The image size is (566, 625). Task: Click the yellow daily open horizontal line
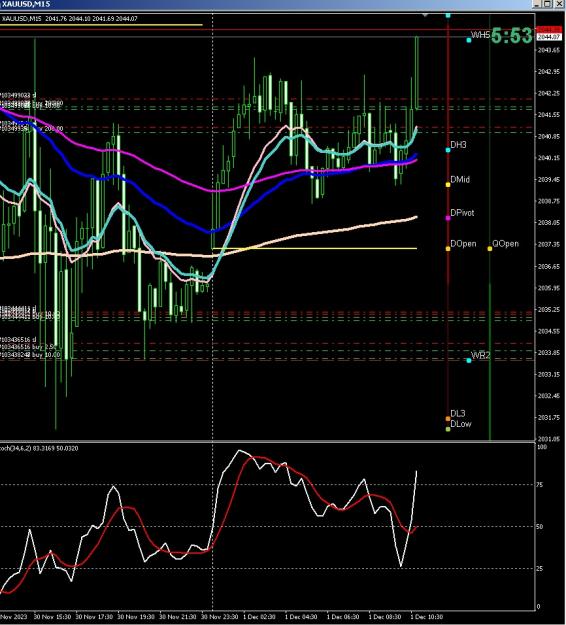click(x=314, y=248)
